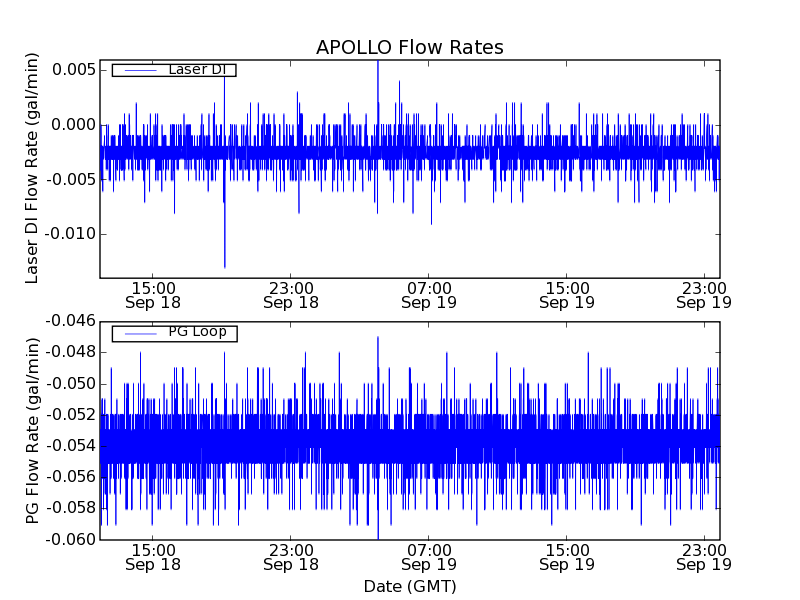
Task: Click the -0.052 tick label on bottom plot
Action: pos(71,415)
